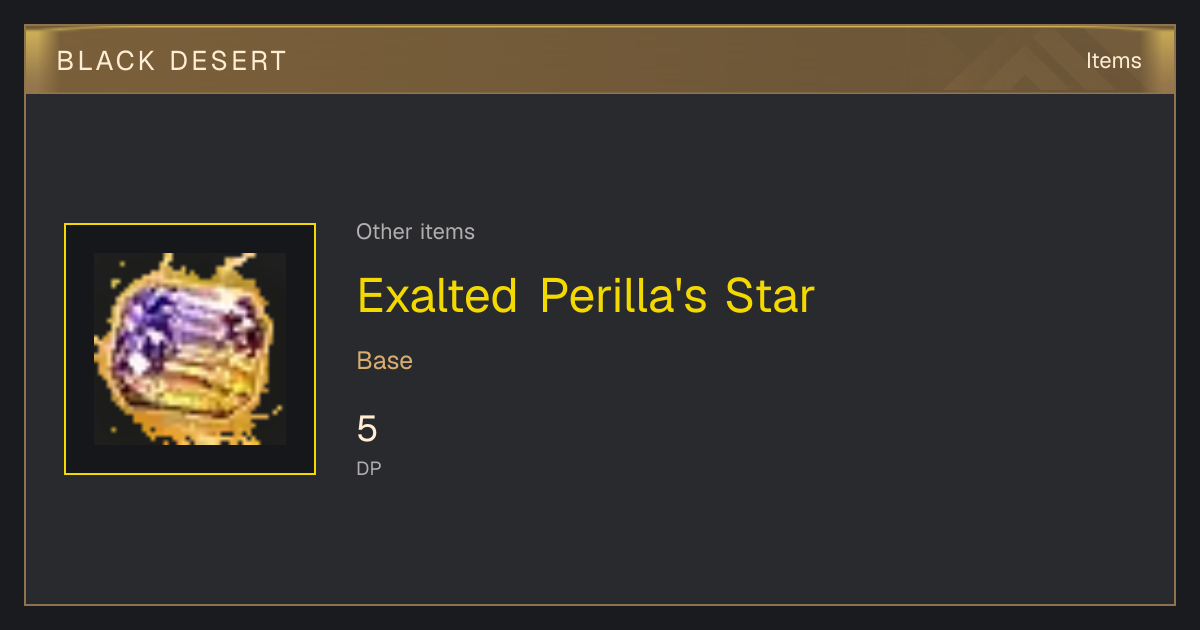Open the Items section link
Viewport: 1200px width, 630px height.
tap(1113, 61)
